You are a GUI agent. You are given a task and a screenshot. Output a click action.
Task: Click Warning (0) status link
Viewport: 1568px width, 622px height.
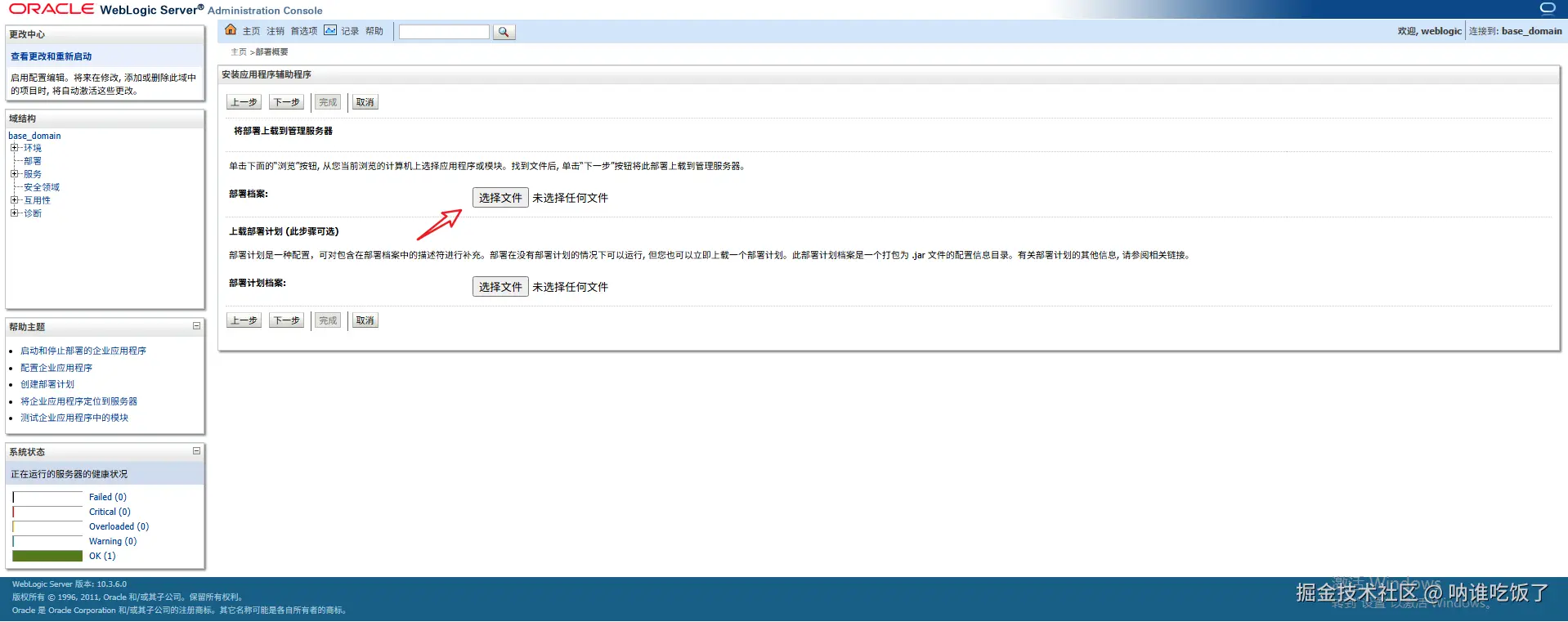pos(113,541)
